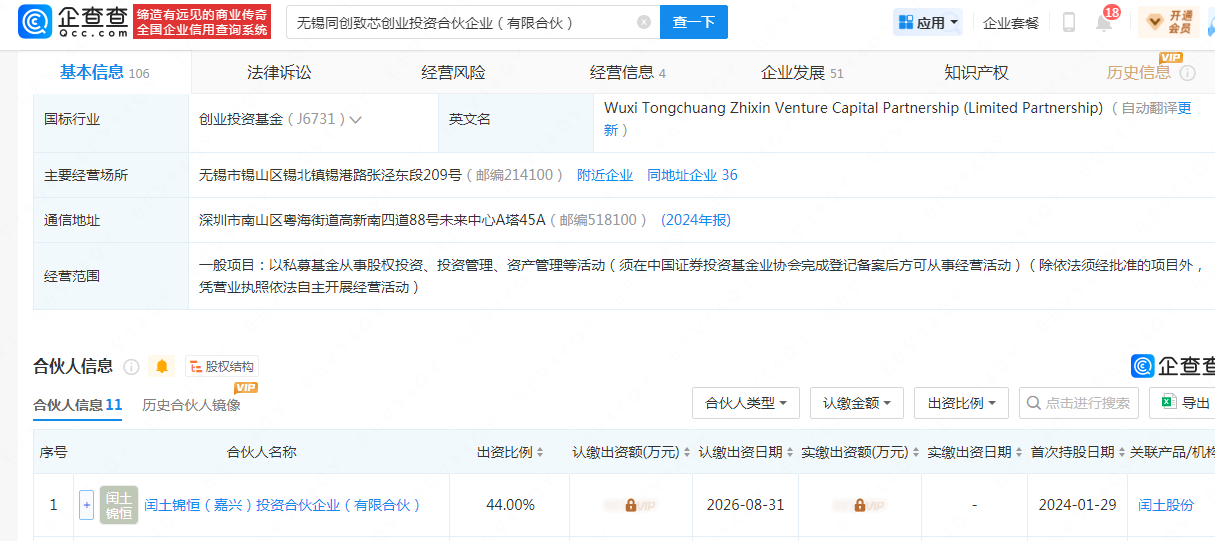Select the 2026-08-31 date cell
This screenshot has width=1215, height=541.
tap(745, 505)
